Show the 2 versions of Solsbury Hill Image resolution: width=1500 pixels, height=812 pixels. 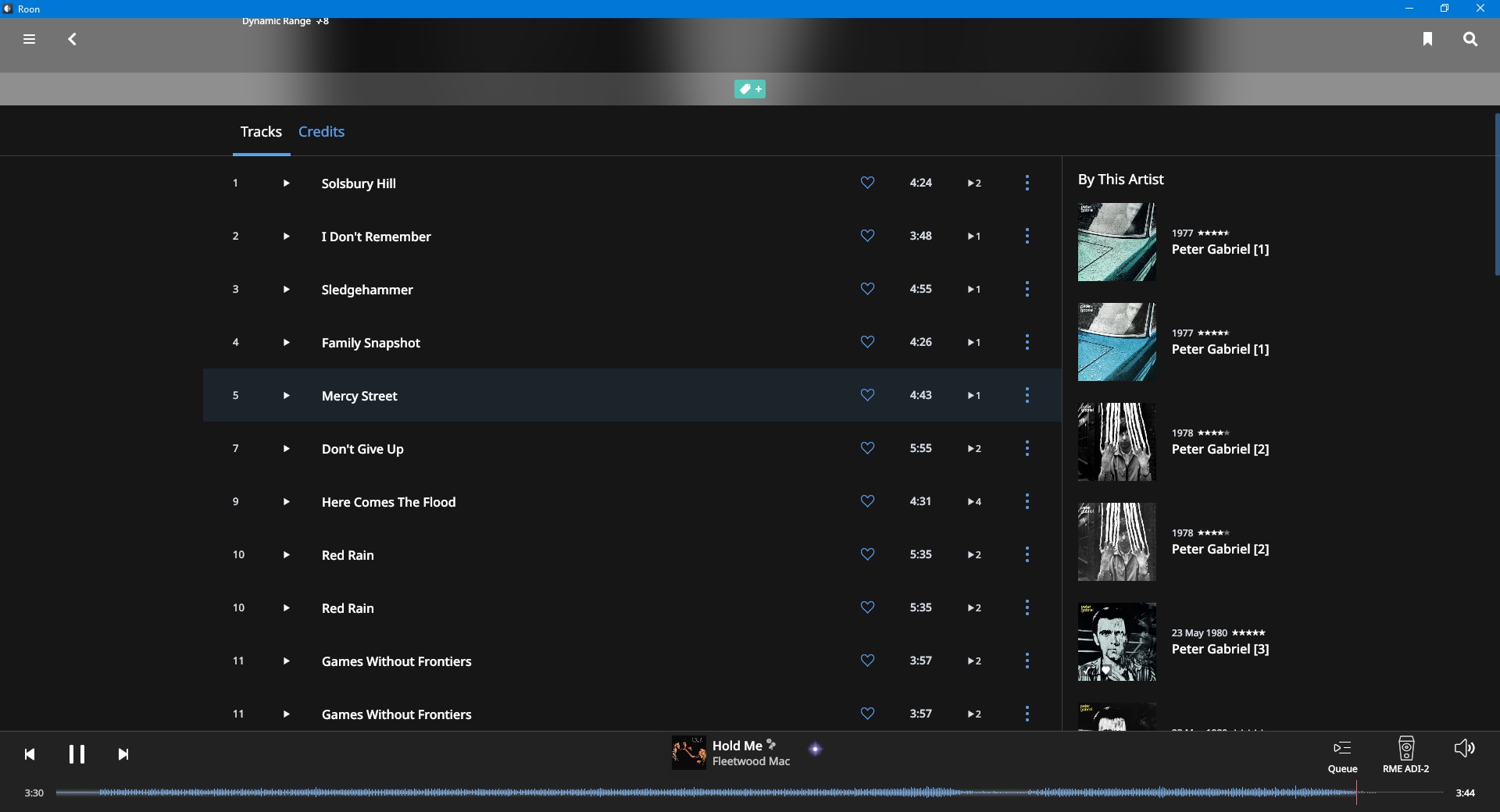[x=974, y=183]
